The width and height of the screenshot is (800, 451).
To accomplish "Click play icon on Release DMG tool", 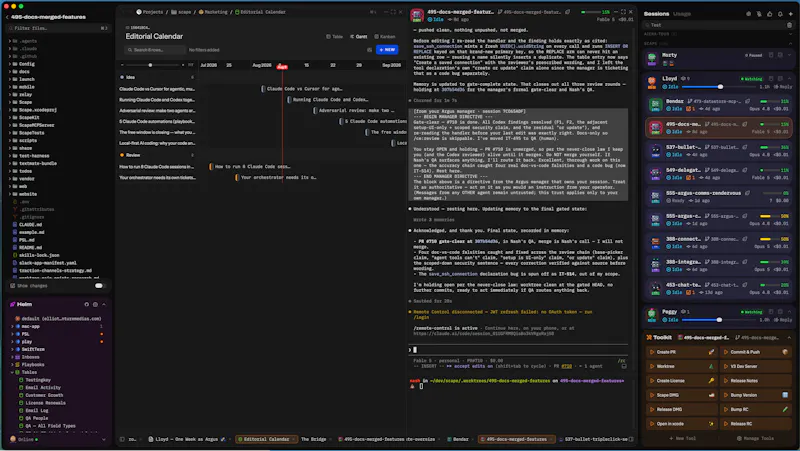I will (652, 409).
